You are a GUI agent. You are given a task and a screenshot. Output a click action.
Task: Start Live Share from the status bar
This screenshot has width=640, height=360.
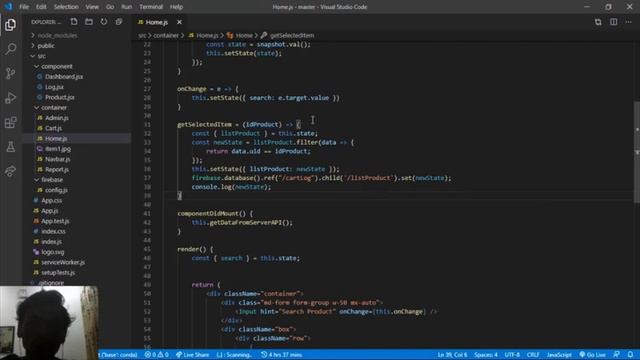(192, 355)
